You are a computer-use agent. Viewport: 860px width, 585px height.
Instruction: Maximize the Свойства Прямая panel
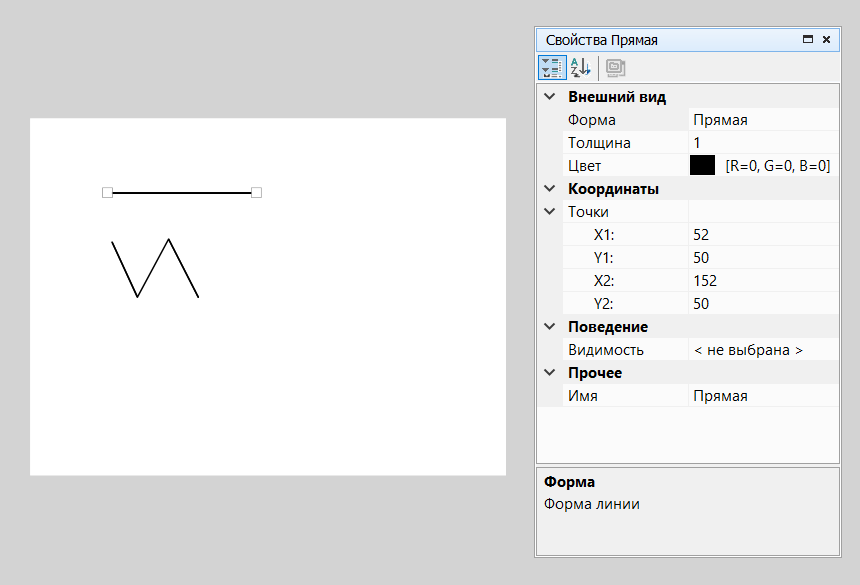[808, 40]
